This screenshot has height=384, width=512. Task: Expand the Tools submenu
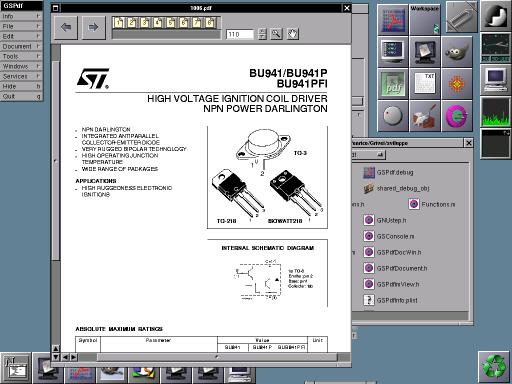click(x=21, y=56)
